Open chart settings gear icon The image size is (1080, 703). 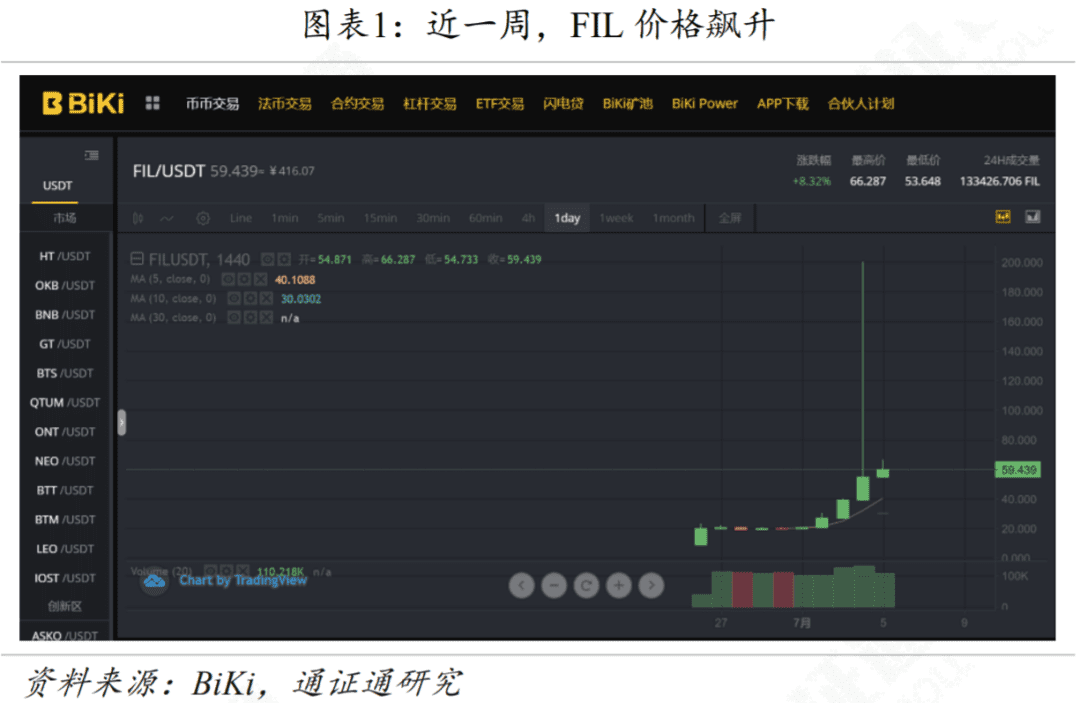[202, 218]
